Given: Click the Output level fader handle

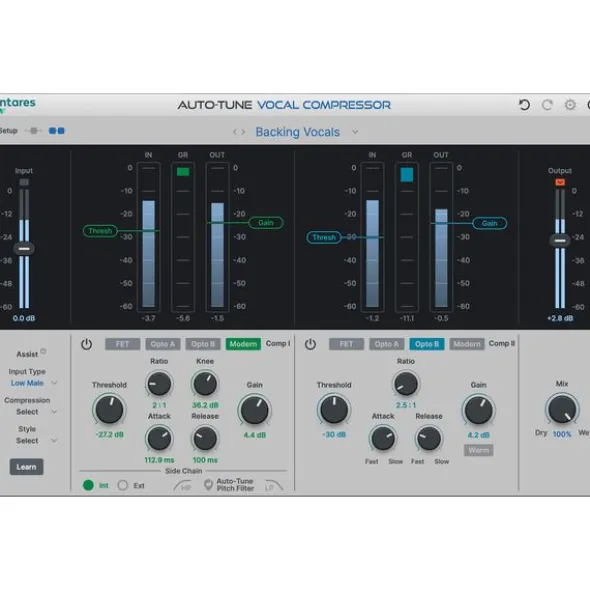Looking at the screenshot, I should (x=560, y=240).
